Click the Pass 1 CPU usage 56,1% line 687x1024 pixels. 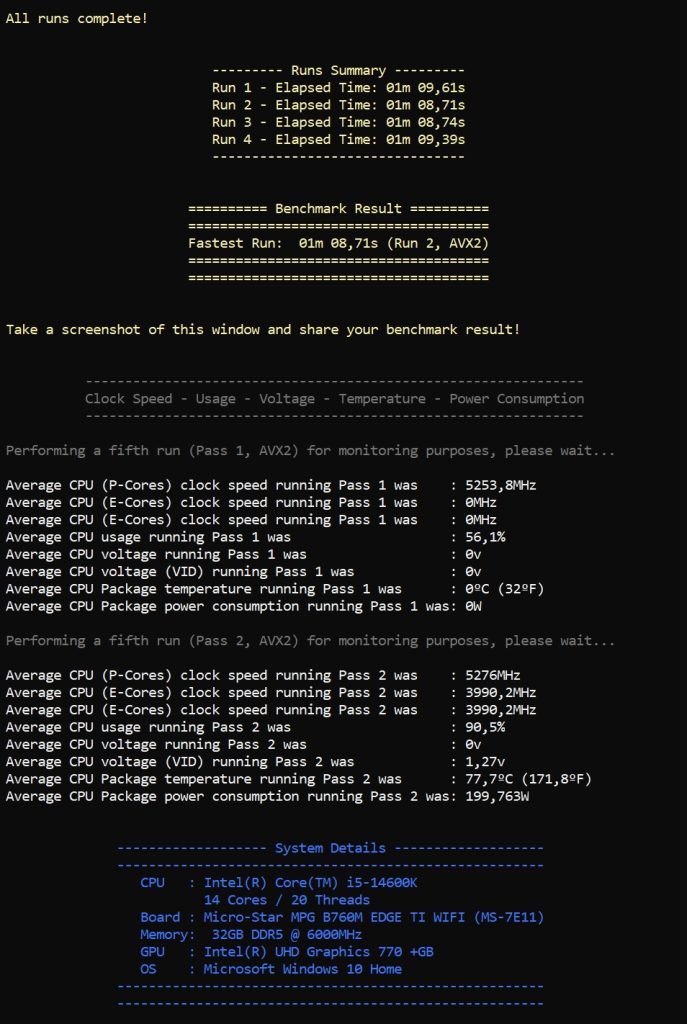(x=255, y=537)
